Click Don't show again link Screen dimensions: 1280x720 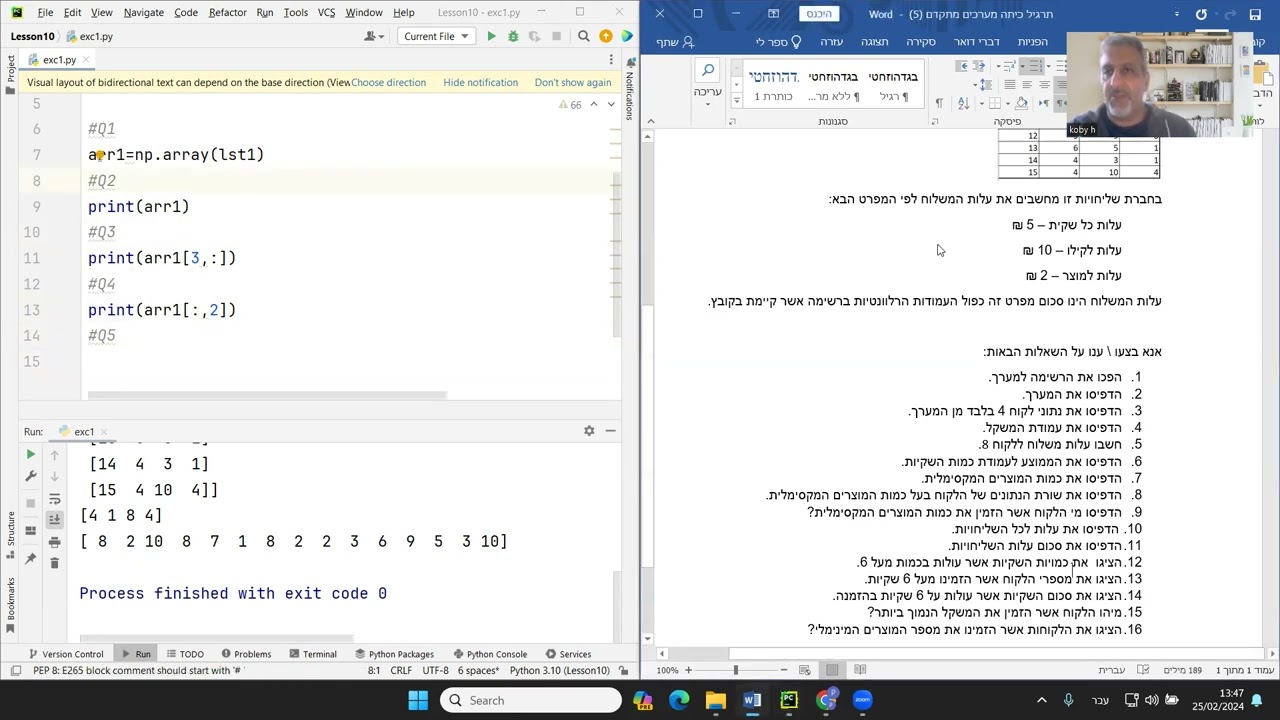[572, 82]
